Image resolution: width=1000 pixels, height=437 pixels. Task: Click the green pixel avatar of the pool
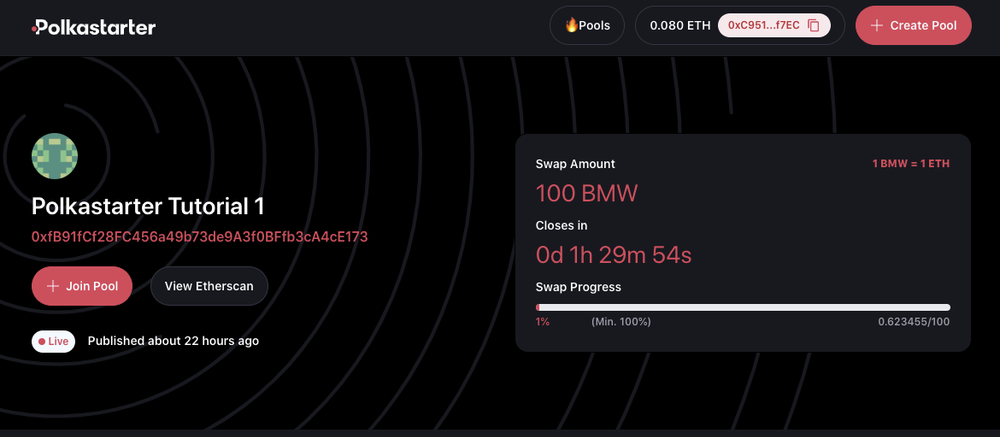click(x=55, y=156)
